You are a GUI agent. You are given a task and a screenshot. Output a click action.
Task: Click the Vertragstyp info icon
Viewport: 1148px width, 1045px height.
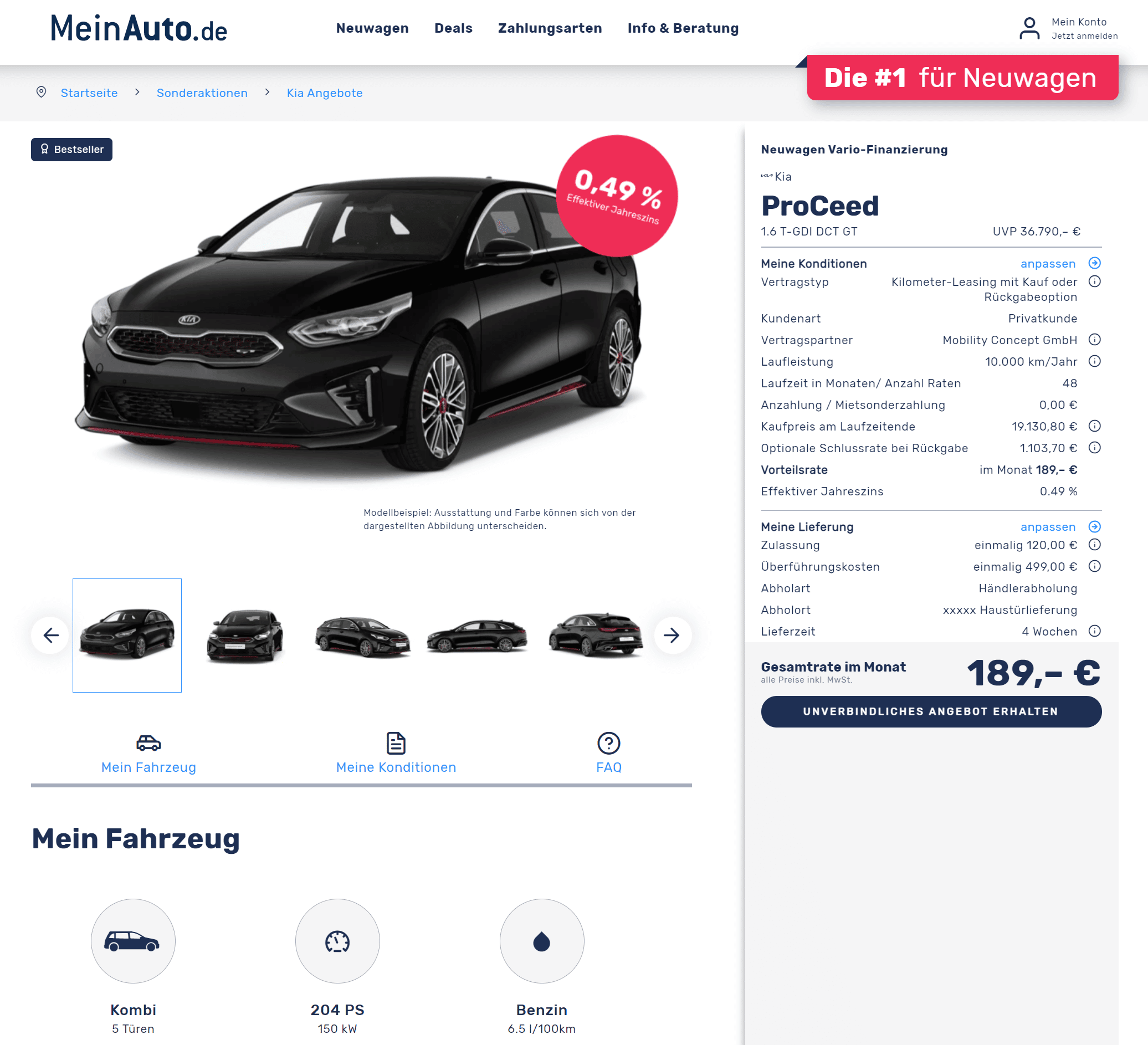point(1094,281)
